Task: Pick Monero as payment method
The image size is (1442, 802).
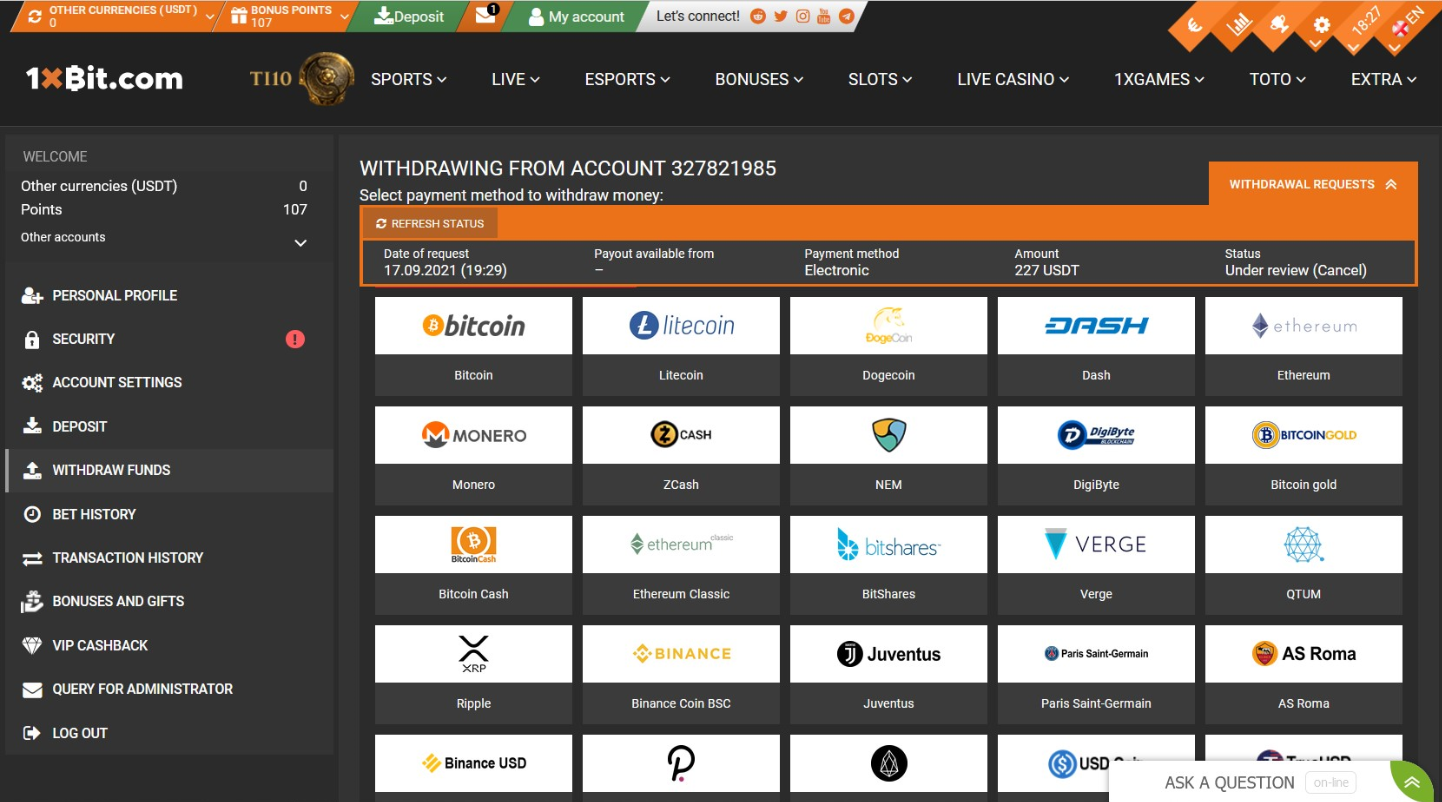Action: coord(473,455)
